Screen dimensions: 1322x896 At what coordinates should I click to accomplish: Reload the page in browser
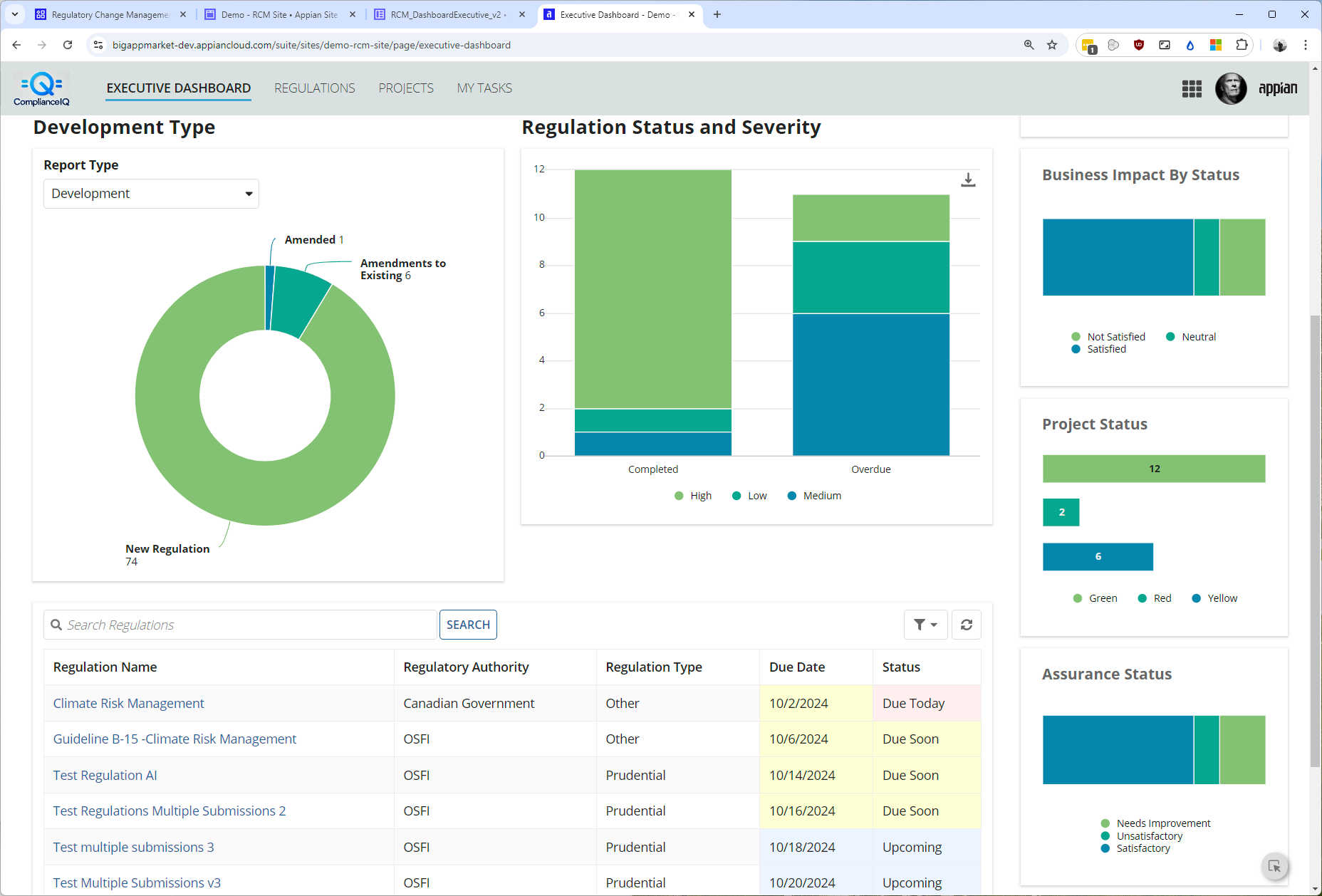click(x=68, y=45)
